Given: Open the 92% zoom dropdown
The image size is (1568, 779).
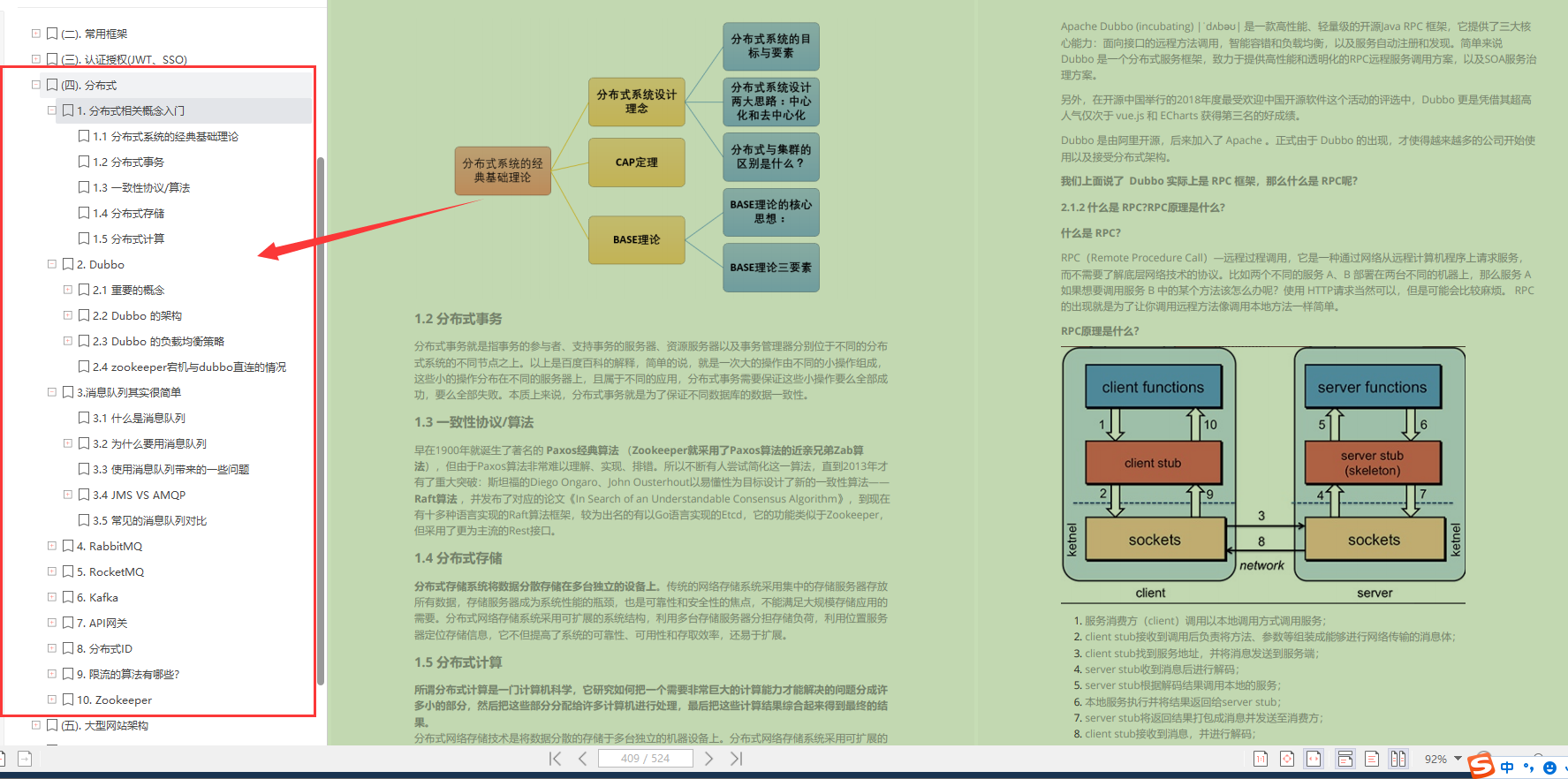Looking at the screenshot, I should [x=1458, y=759].
